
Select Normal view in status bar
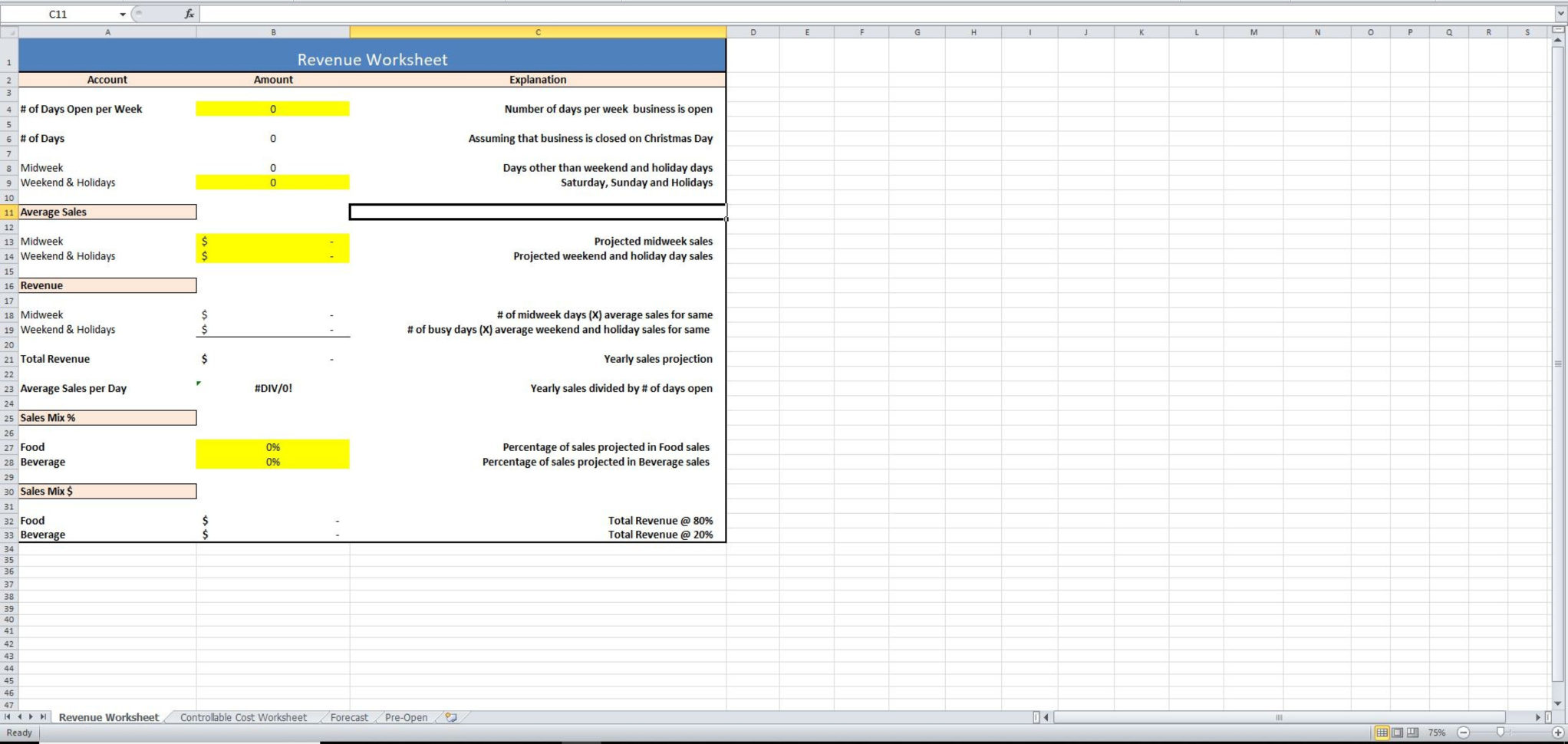pos(1382,732)
